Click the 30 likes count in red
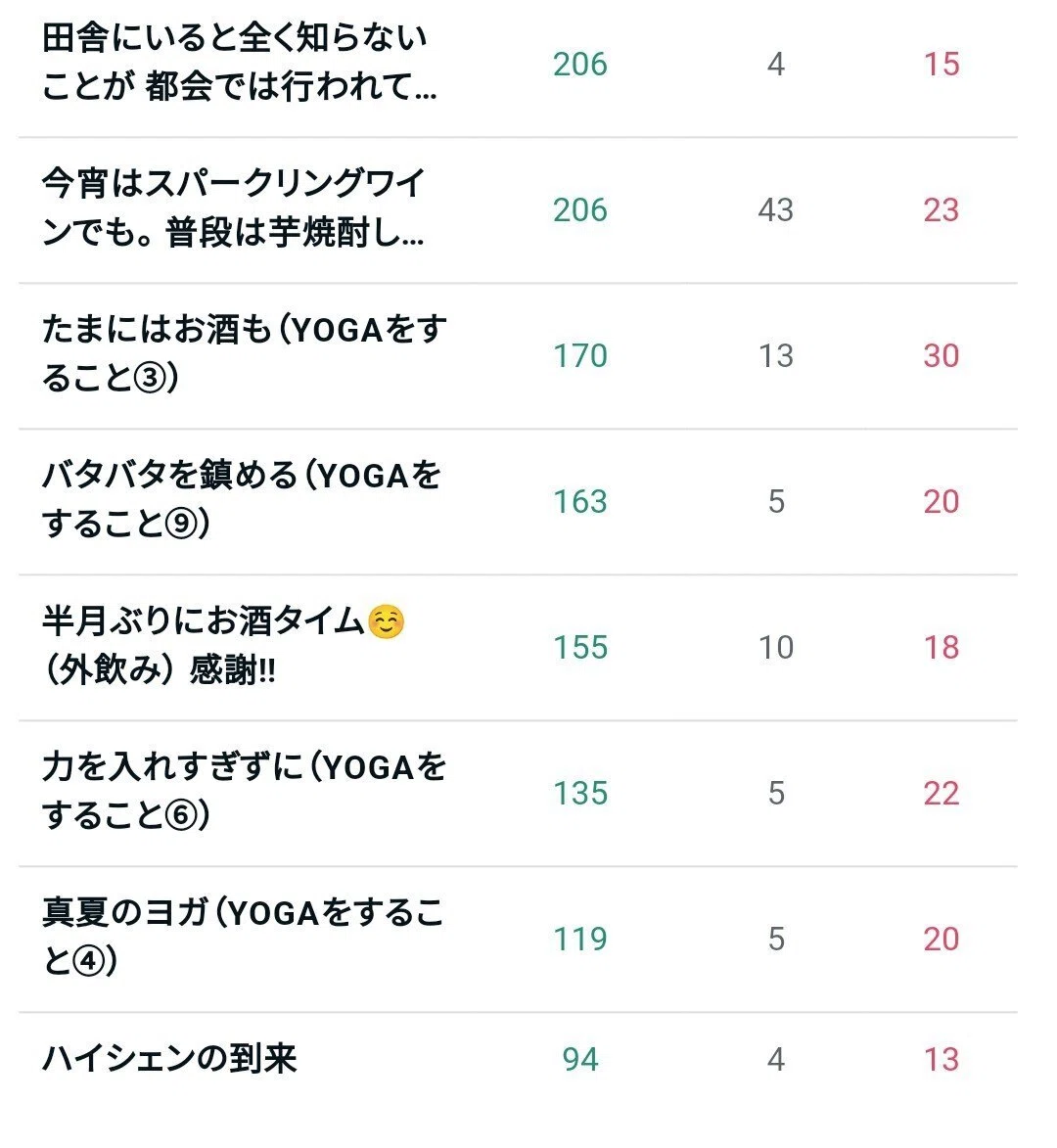The image size is (1057, 1148). 942,356
